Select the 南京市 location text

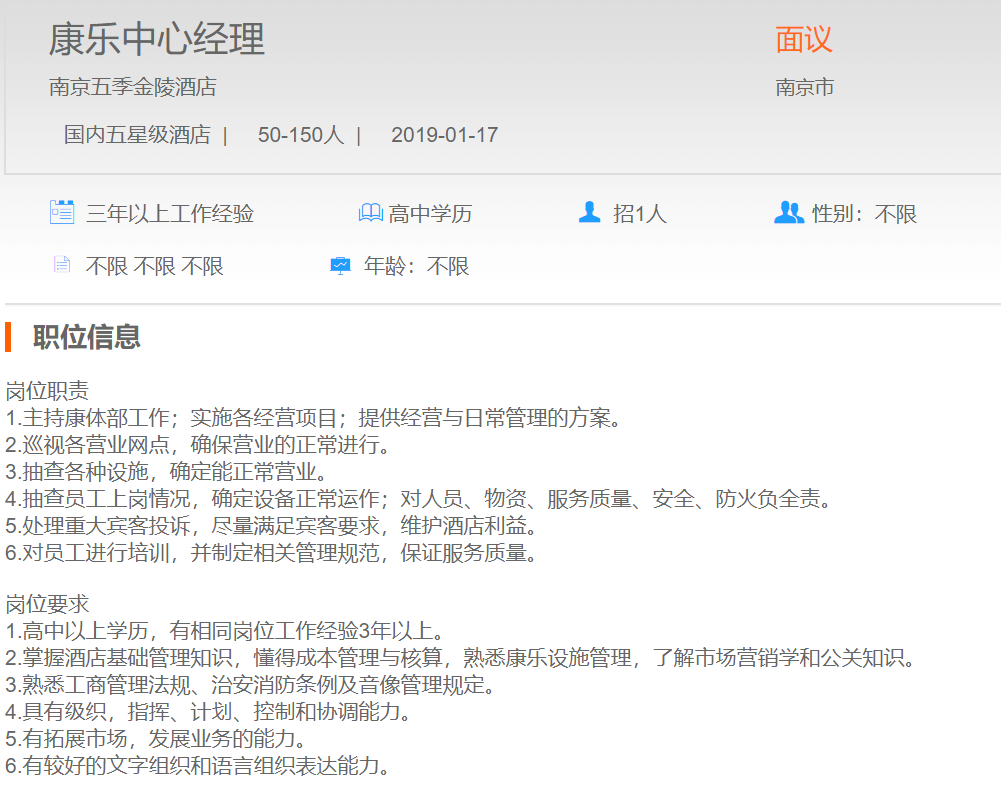click(804, 87)
